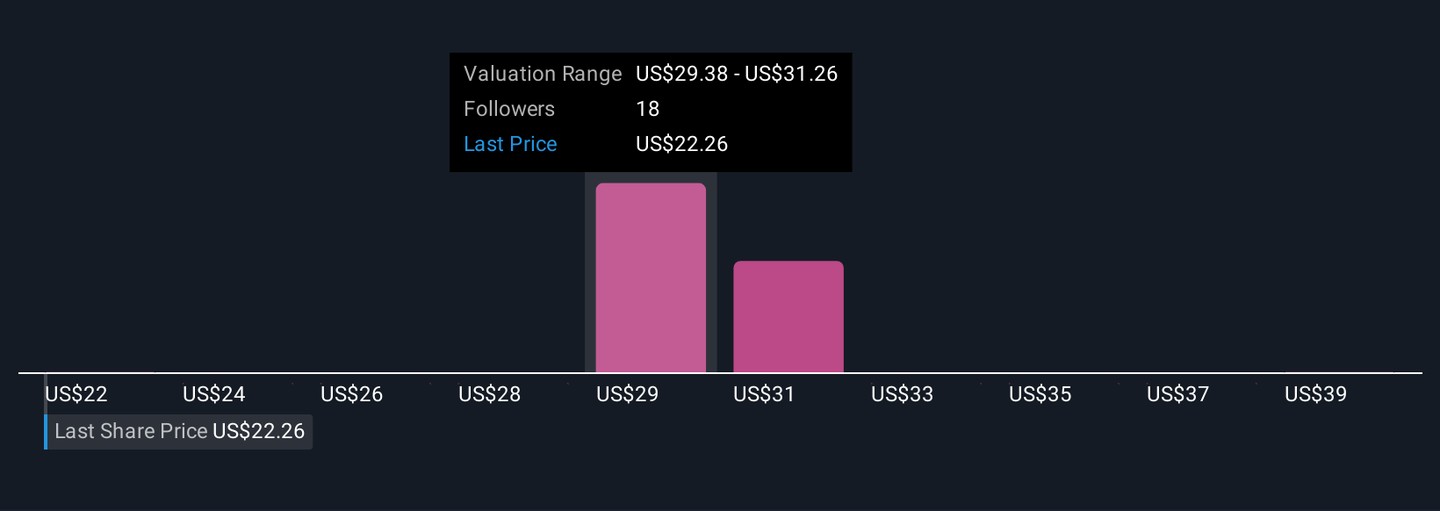
Task: Click the US$22 axis label
Action: [x=76, y=394]
